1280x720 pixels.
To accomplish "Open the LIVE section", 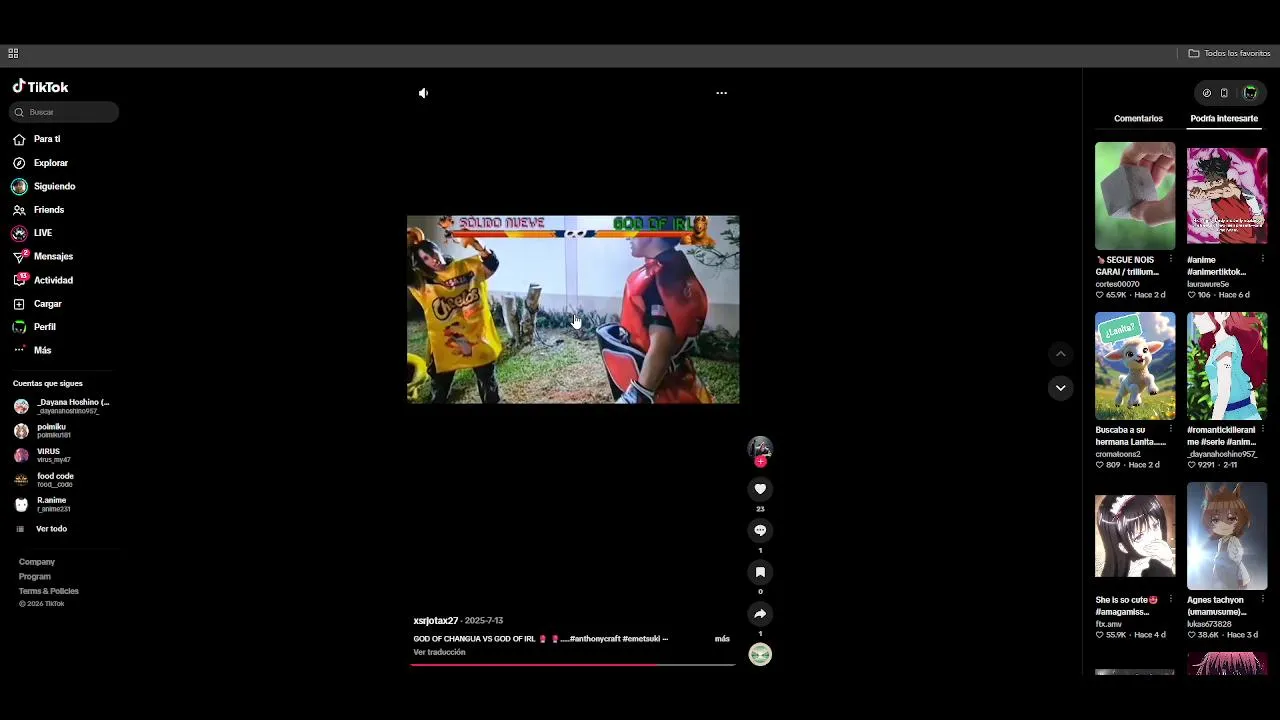I will (x=43, y=233).
